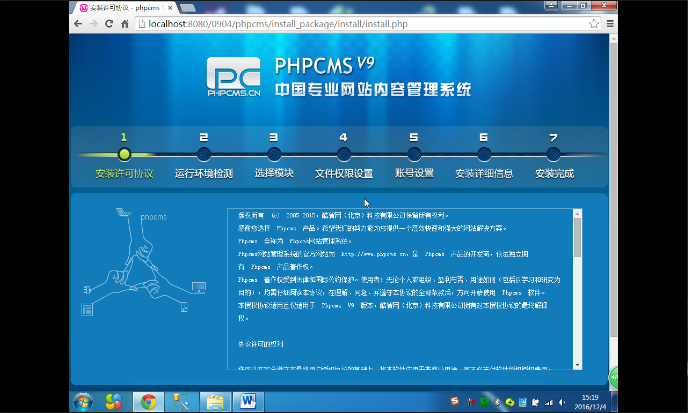The image size is (688, 413).
Task: Open the Action Center flag tray icon
Action: point(535,402)
